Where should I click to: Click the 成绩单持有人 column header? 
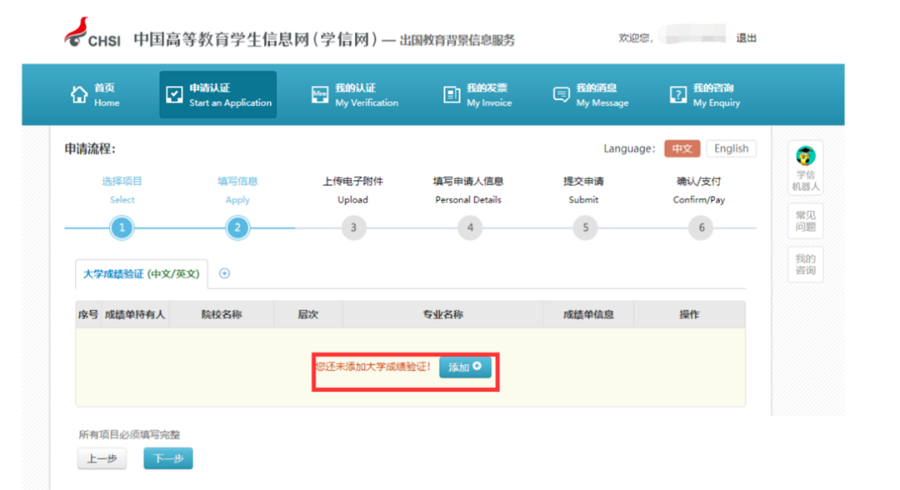point(134,314)
